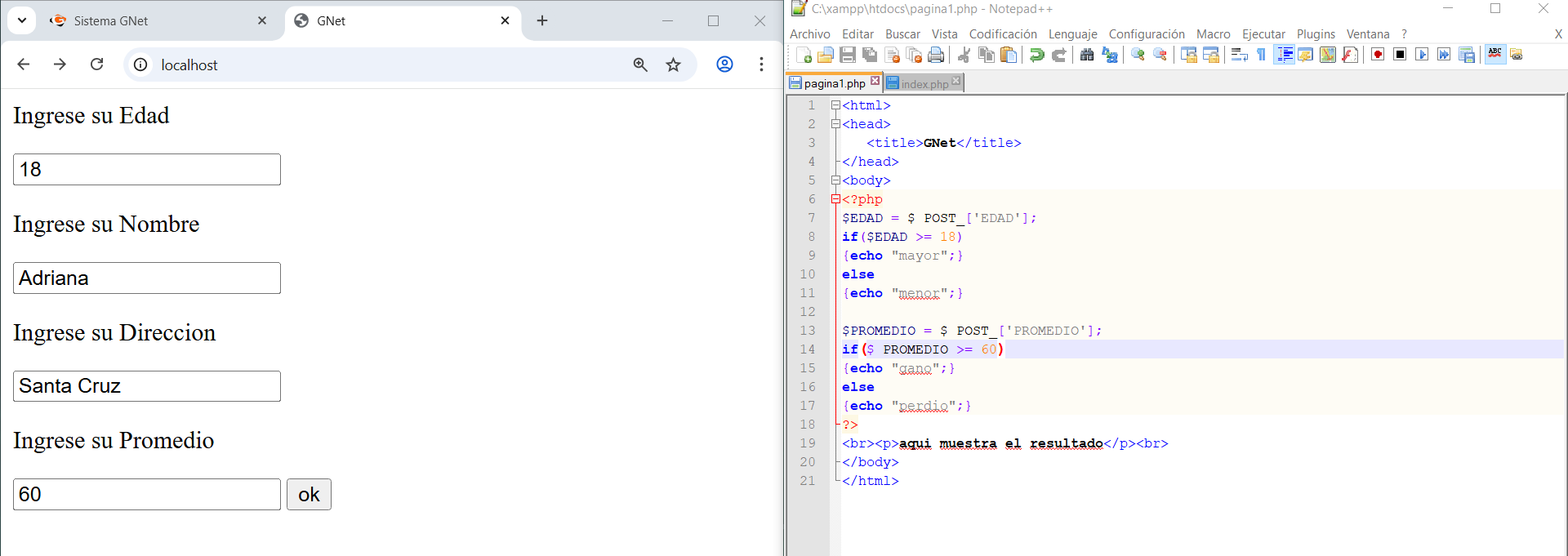This screenshot has height=556, width=1568.
Task: Click the Nombre field containing Adriana
Action: 147,278
